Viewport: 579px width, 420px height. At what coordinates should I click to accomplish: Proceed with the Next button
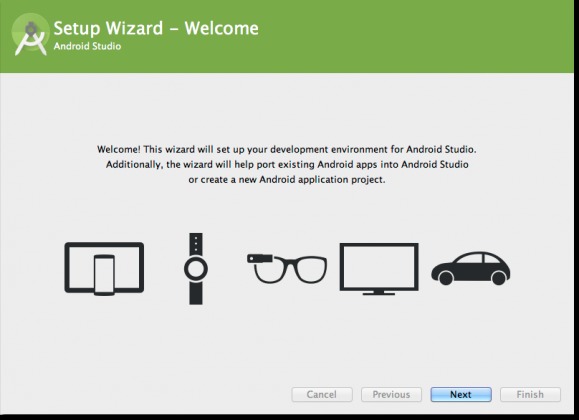(461, 395)
